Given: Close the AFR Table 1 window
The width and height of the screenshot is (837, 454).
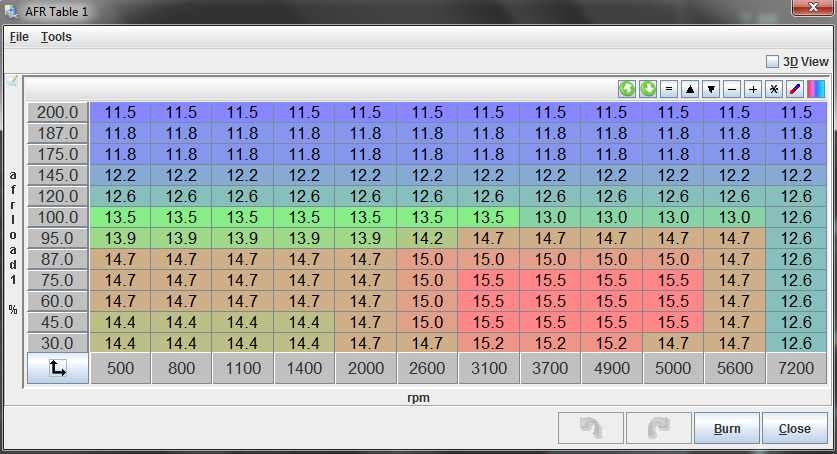Looking at the screenshot, I should pos(812,7).
